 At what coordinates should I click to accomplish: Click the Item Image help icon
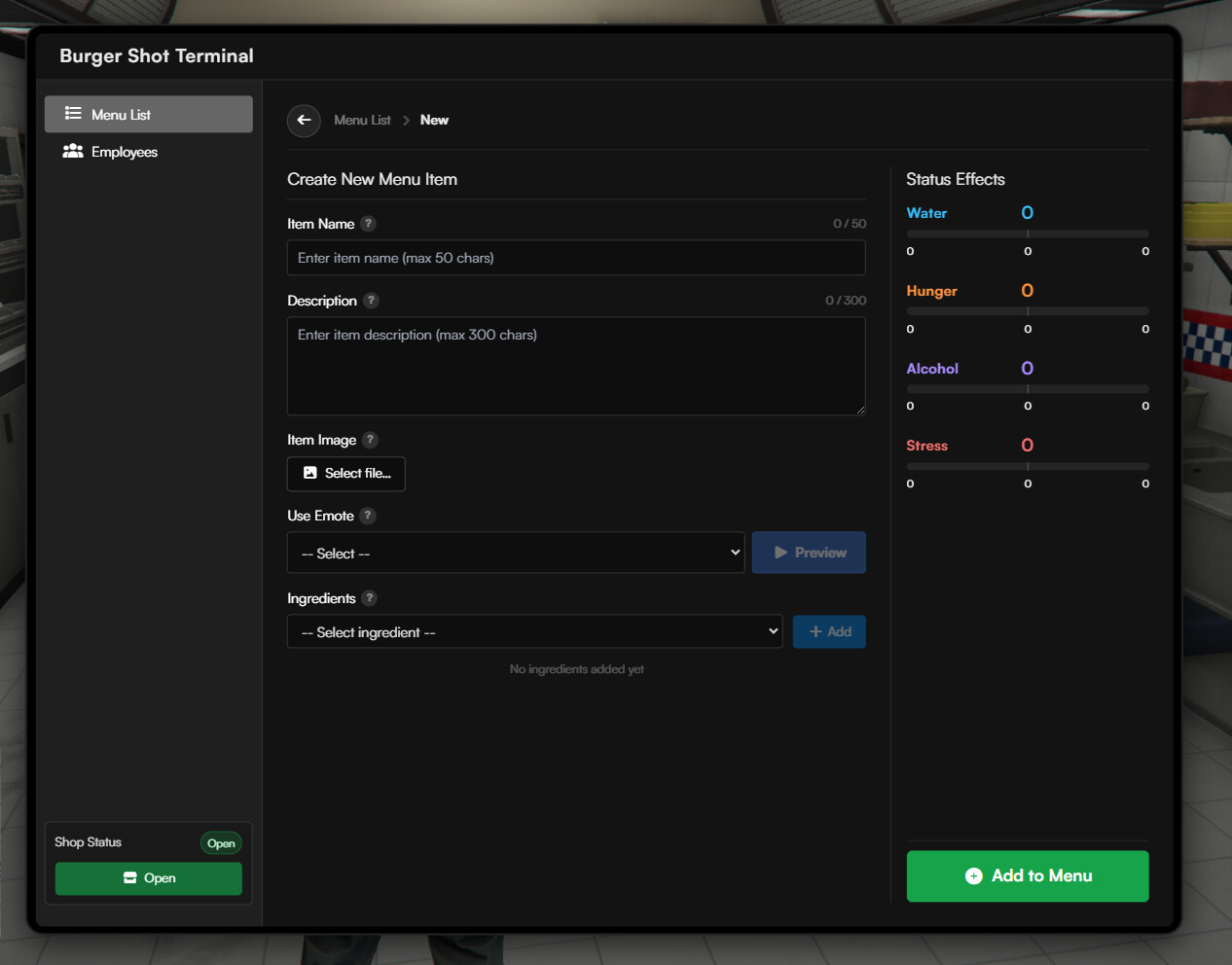370,440
